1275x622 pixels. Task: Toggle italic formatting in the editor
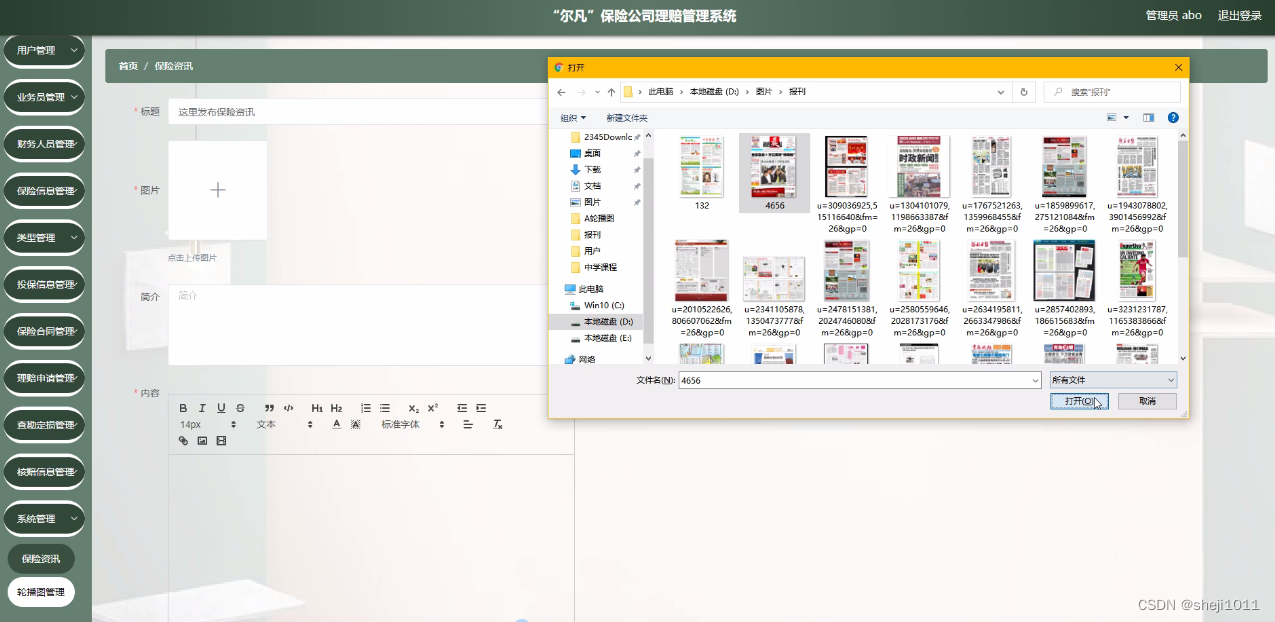click(202, 408)
